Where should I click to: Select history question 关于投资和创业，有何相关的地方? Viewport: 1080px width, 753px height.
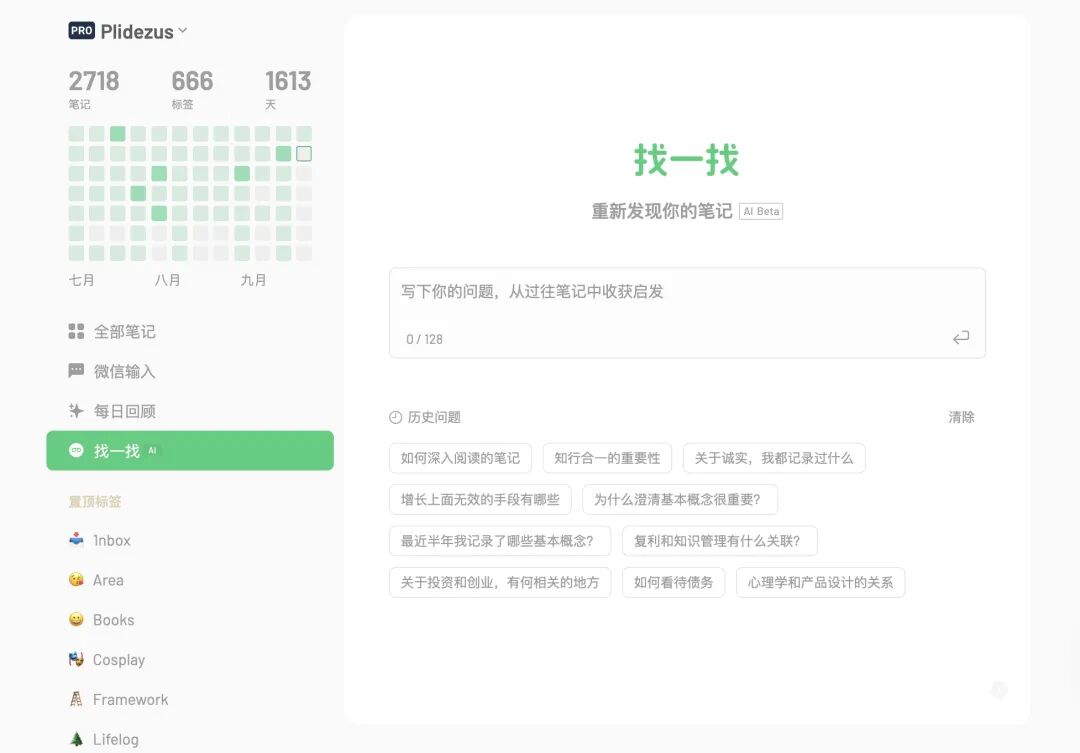500,582
